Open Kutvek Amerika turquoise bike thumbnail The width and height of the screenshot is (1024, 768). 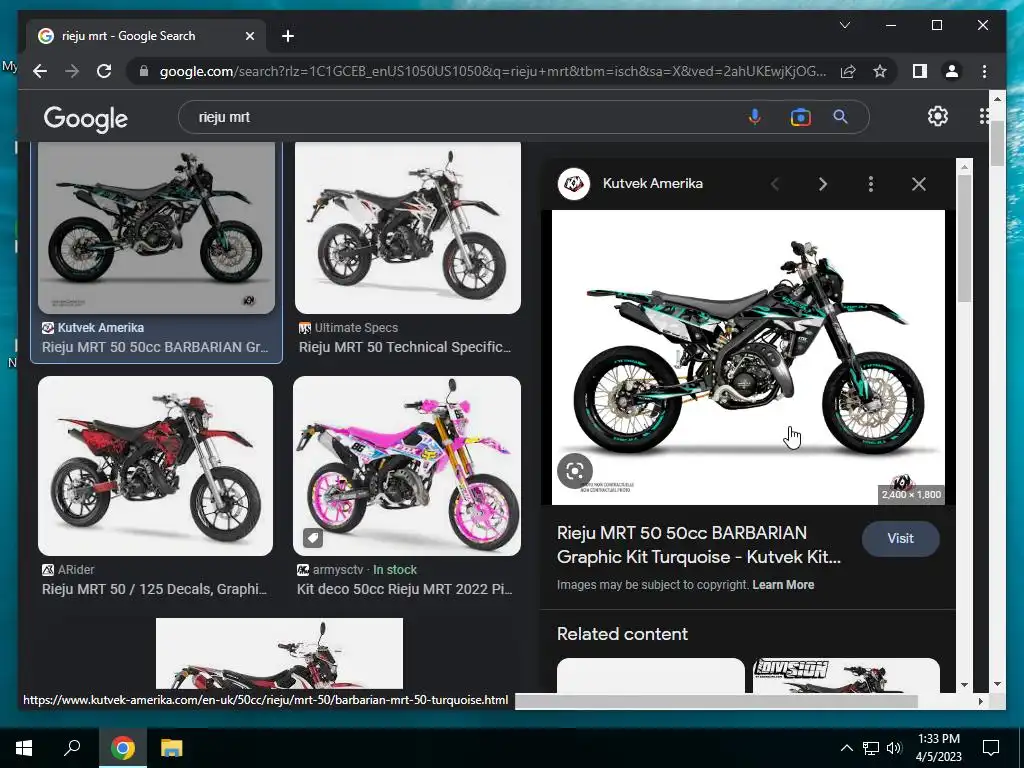(x=157, y=227)
